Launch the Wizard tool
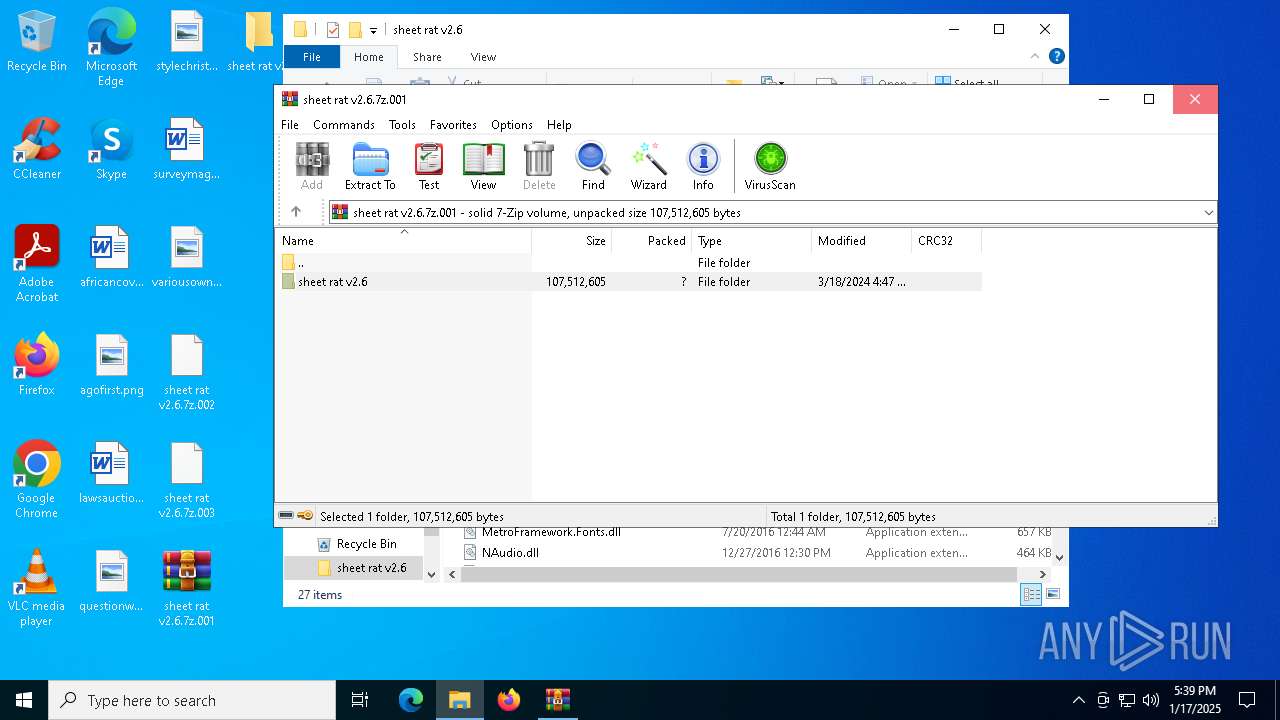Screen dimensions: 1280x720 (648, 166)
